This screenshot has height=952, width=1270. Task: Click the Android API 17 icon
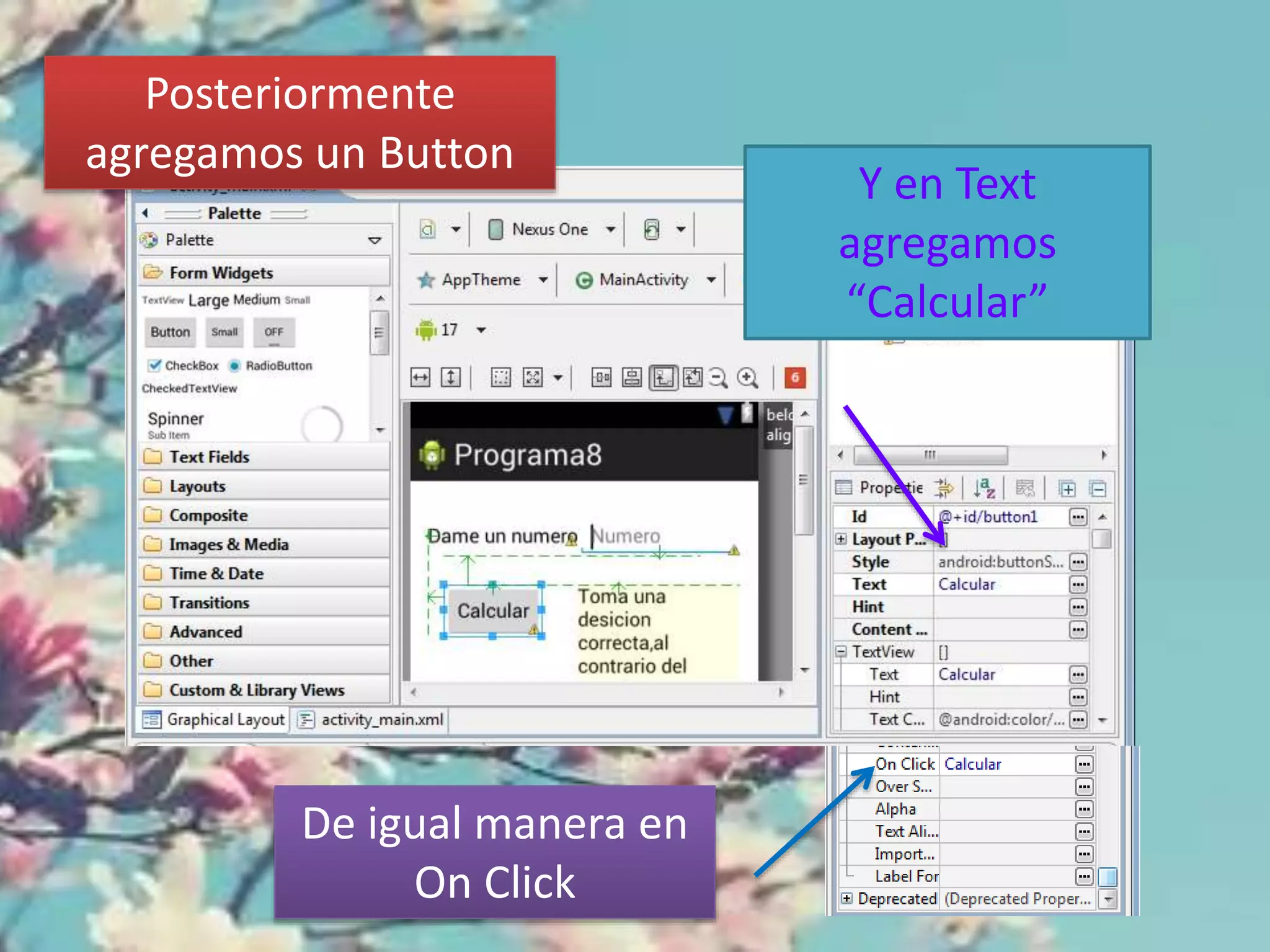426,330
